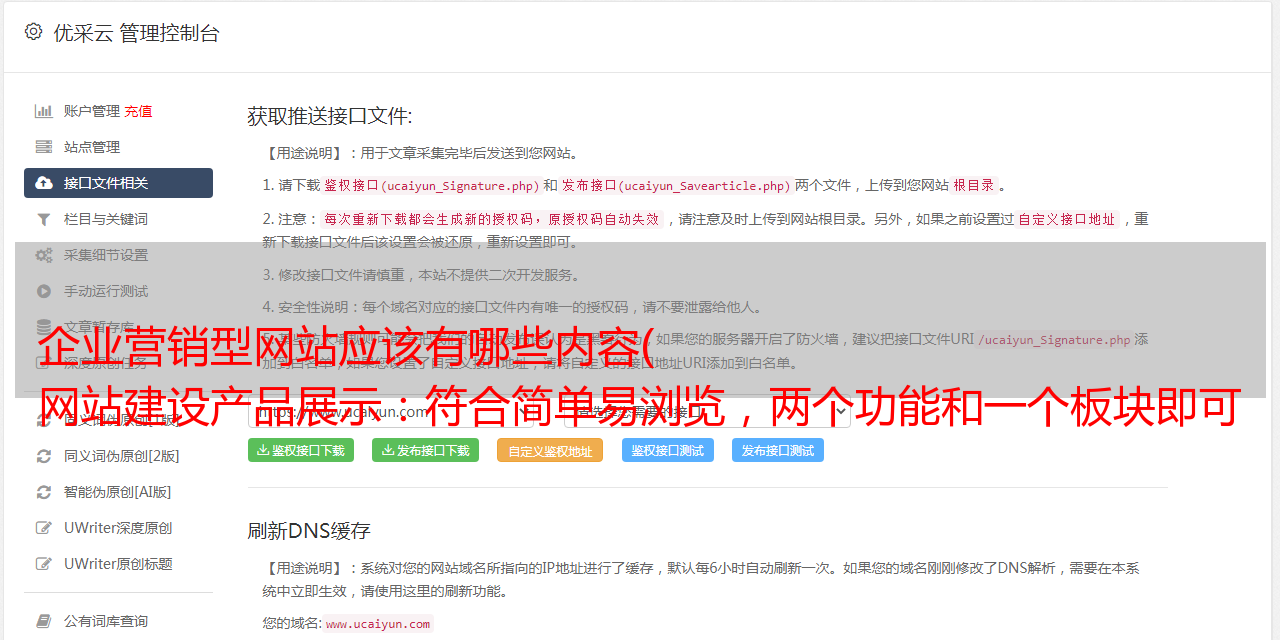The width and height of the screenshot is (1280, 640).
Task: Click the blue 发布接口测试 button
Action: tap(778, 450)
